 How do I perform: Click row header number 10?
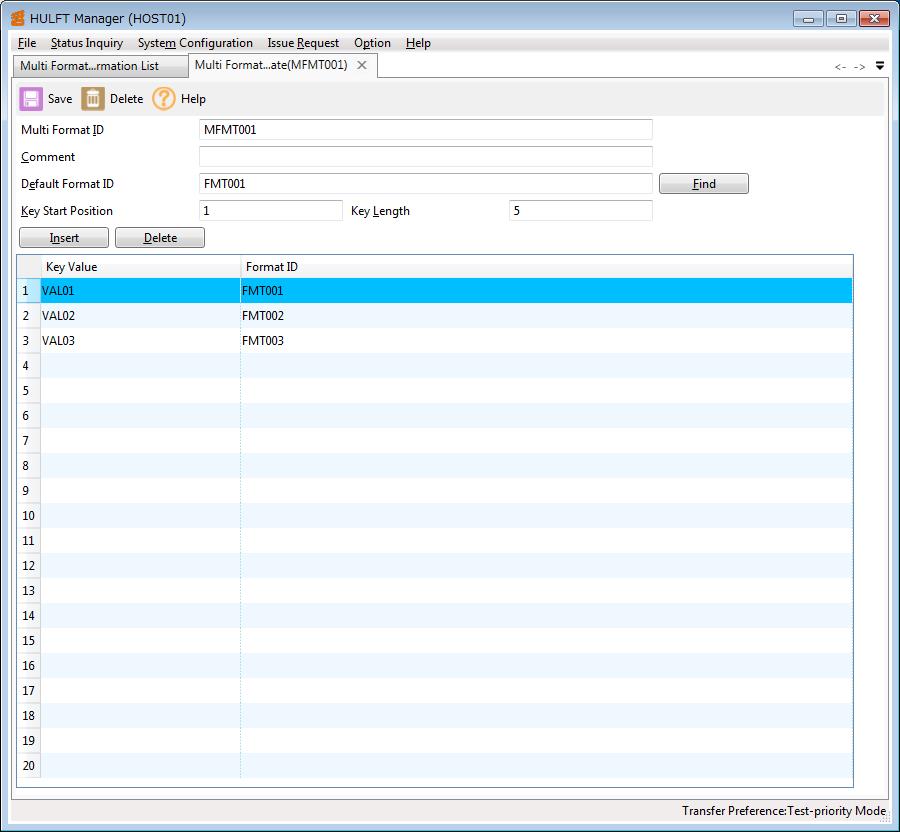tap(28, 515)
